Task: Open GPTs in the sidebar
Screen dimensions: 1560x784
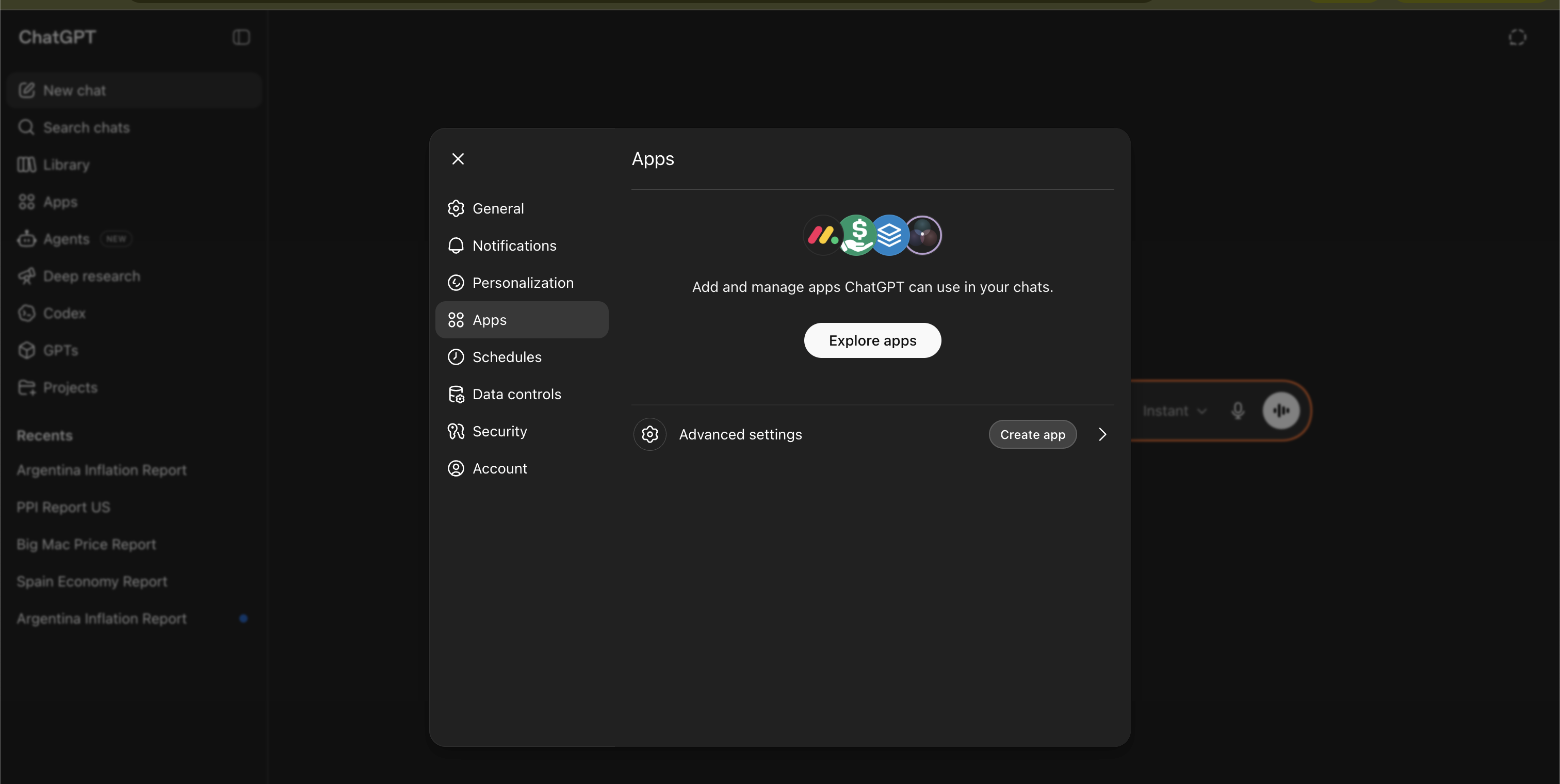Action: [x=133, y=350]
